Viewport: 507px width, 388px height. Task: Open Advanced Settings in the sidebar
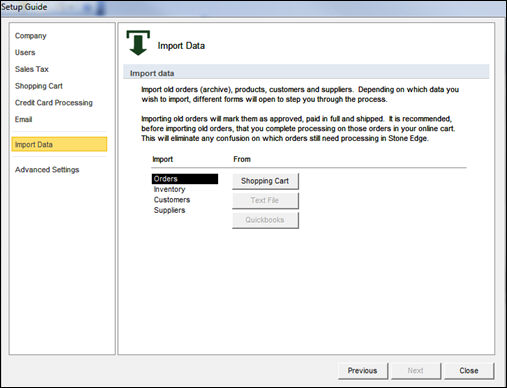click(47, 170)
